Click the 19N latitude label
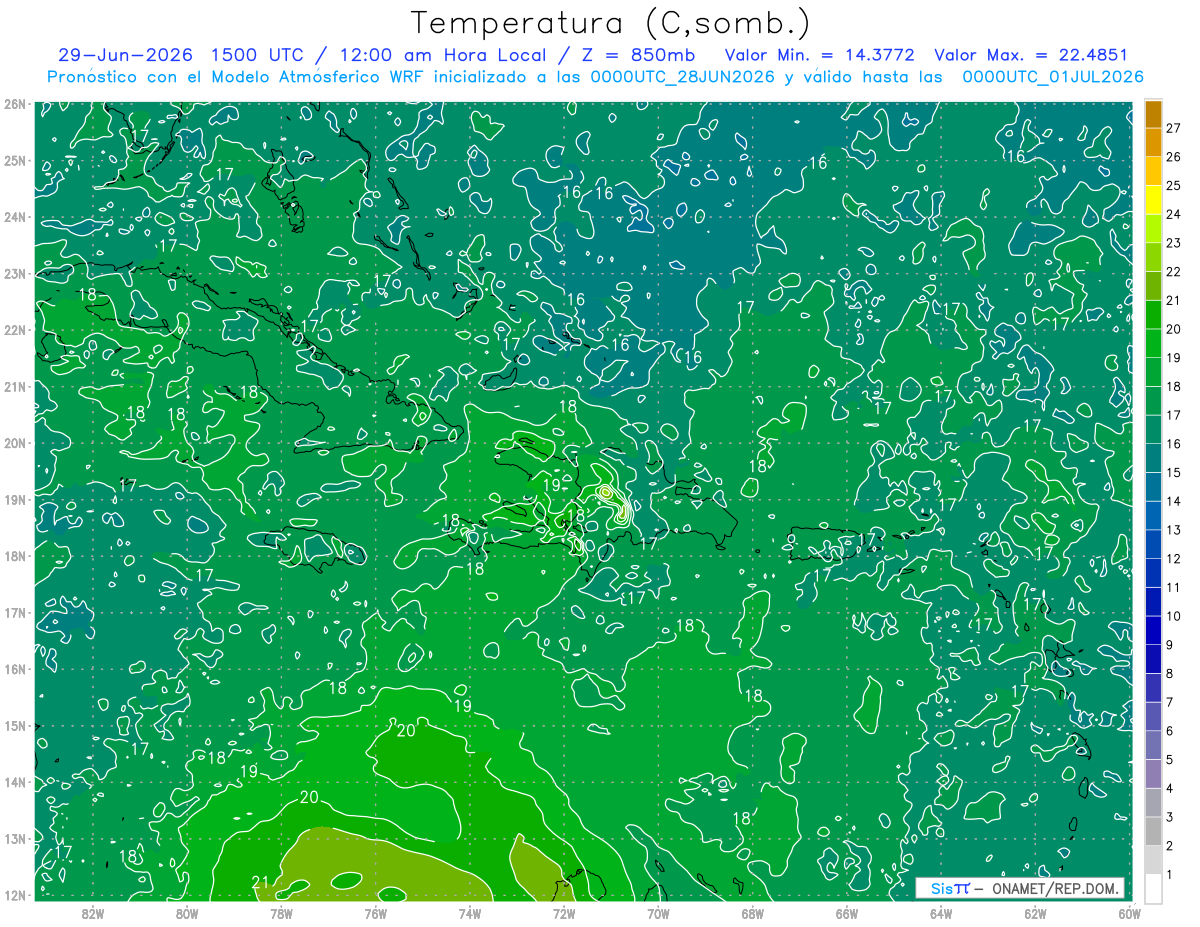The height and width of the screenshot is (927, 1200). [x=15, y=500]
